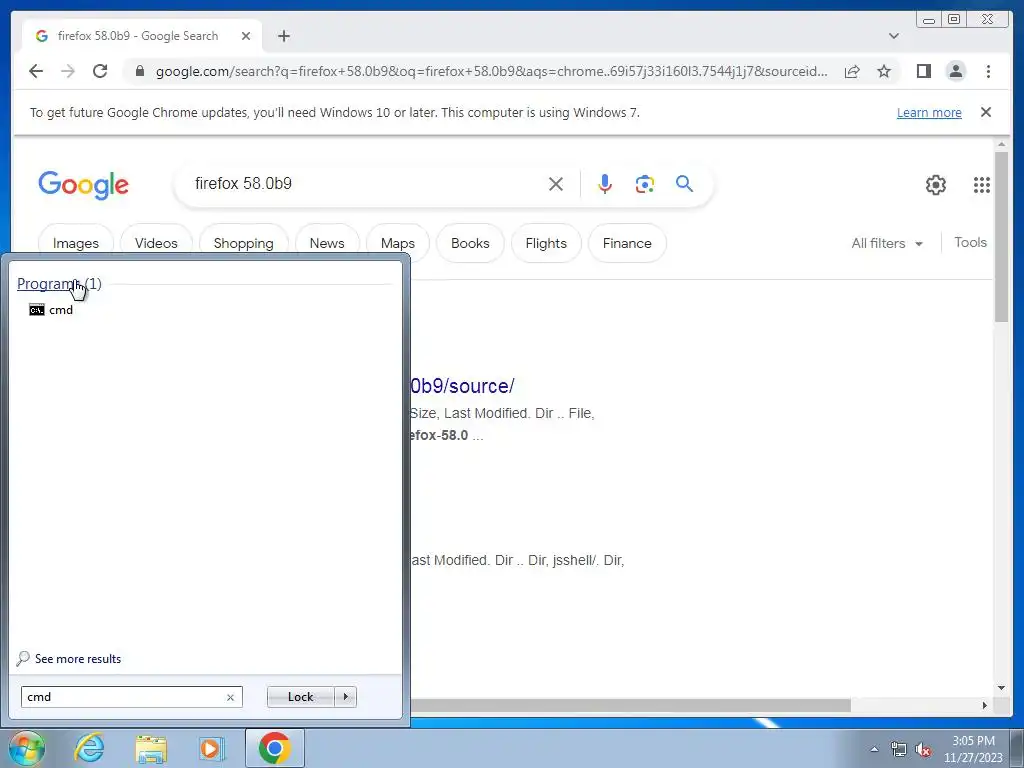
Task: Click the vertical scrollbar down arrow
Action: (1001, 688)
